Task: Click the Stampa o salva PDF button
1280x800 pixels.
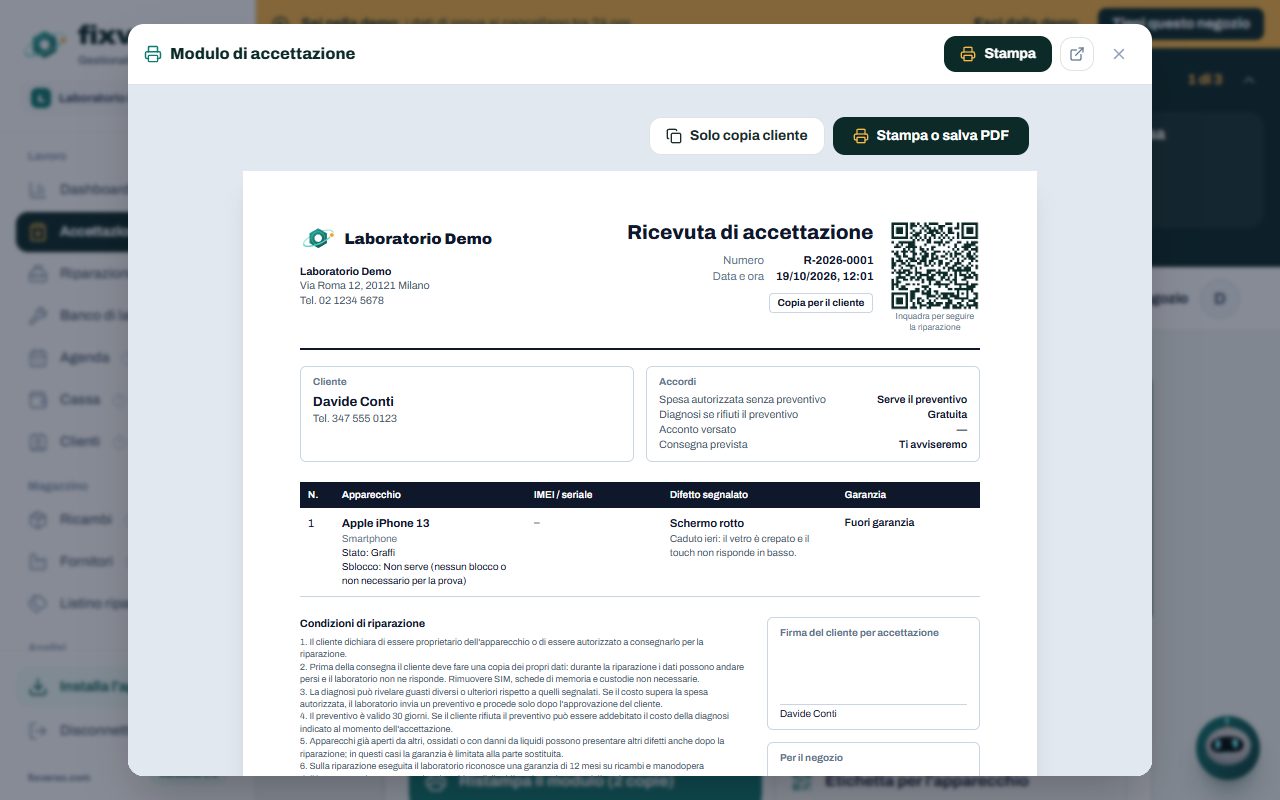Action: (x=930, y=136)
